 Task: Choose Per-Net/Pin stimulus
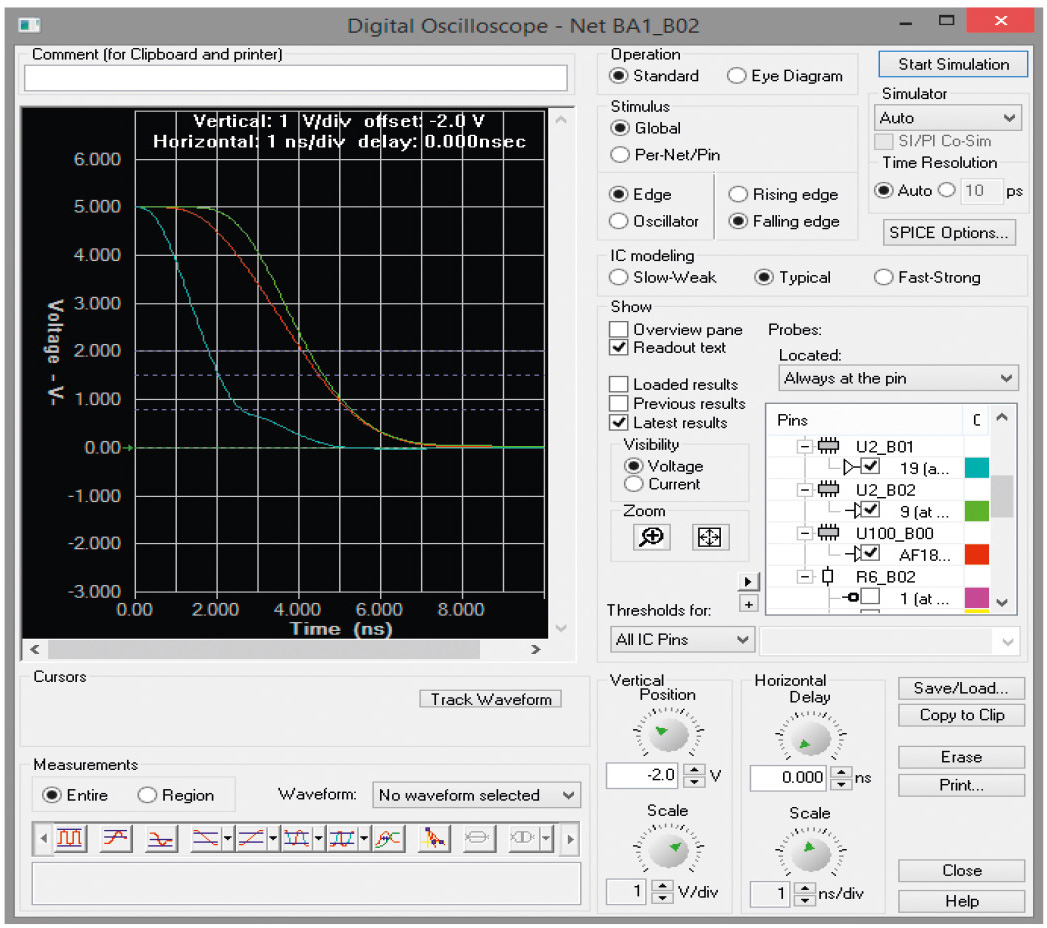[x=620, y=155]
